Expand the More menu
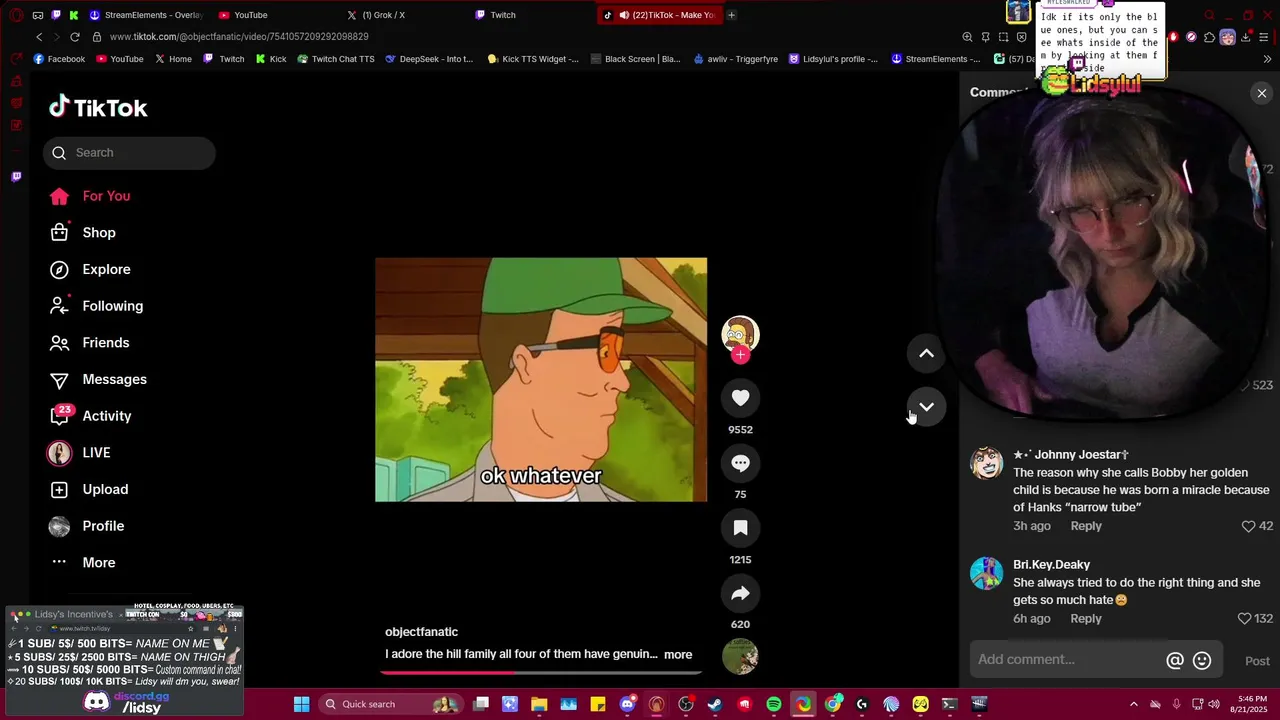Viewport: 1280px width, 720px height. (83, 563)
